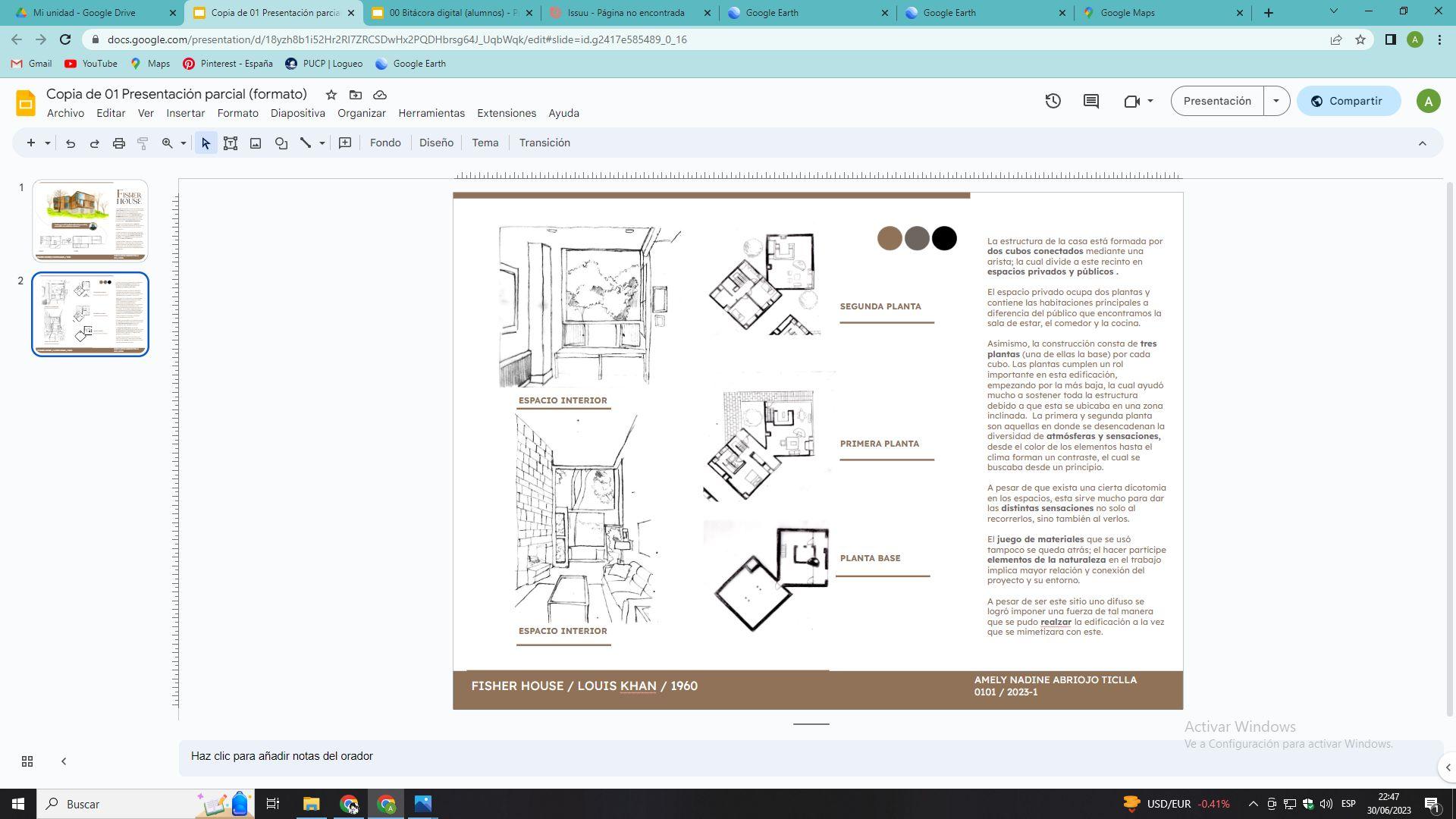Open the Herramientas menu
The image size is (1456, 819).
pos(431,113)
